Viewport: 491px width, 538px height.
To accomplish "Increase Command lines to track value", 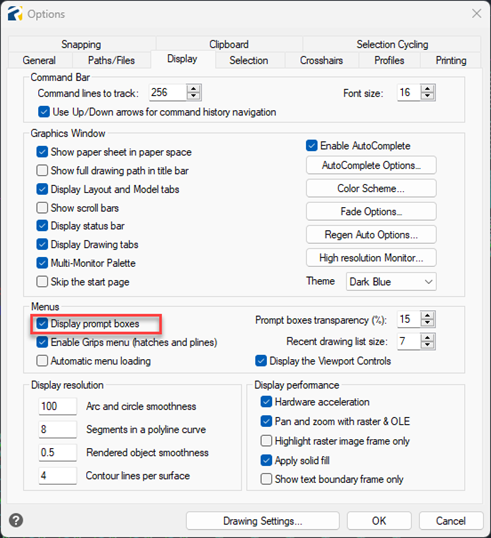I will tap(194, 89).
